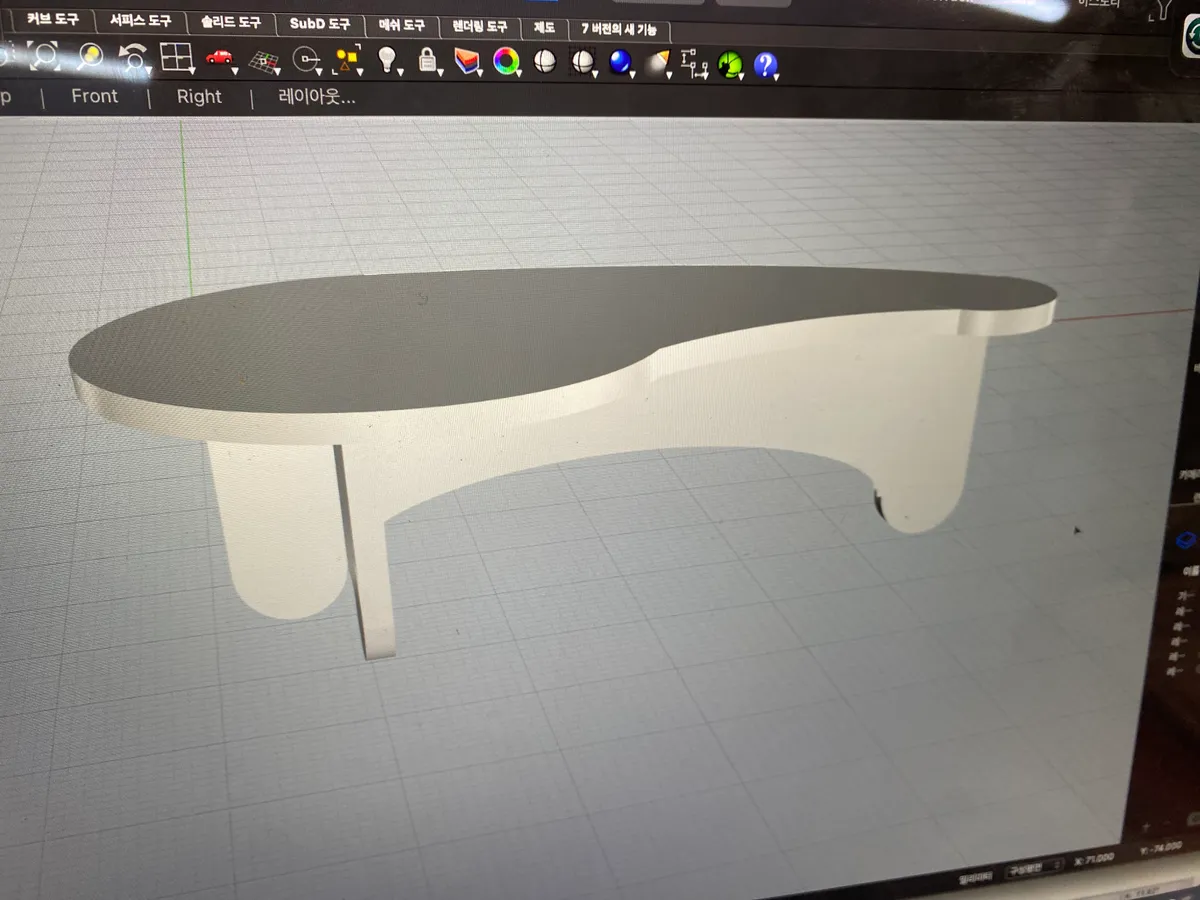Open the Layers stacked-sheets icon

467,62
